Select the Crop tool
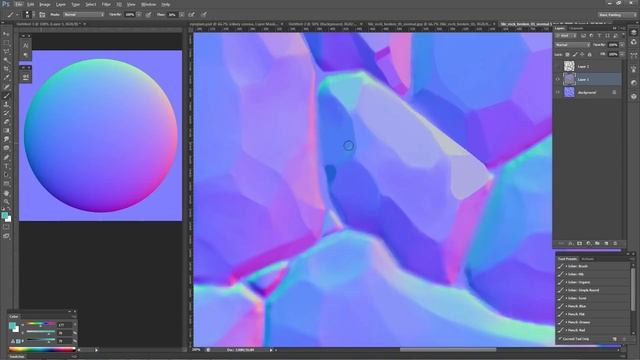Screen dimensions: 640x360 click(x=6, y=69)
